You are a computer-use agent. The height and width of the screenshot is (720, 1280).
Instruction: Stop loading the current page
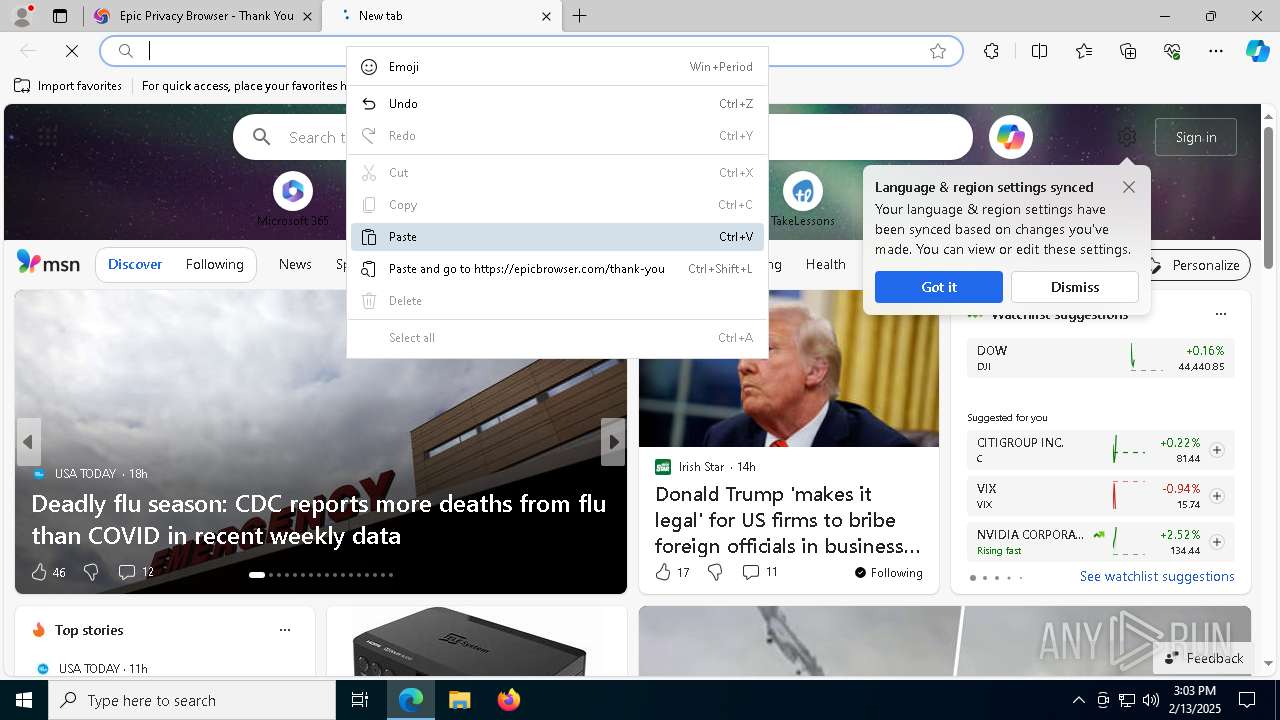tap(72, 51)
